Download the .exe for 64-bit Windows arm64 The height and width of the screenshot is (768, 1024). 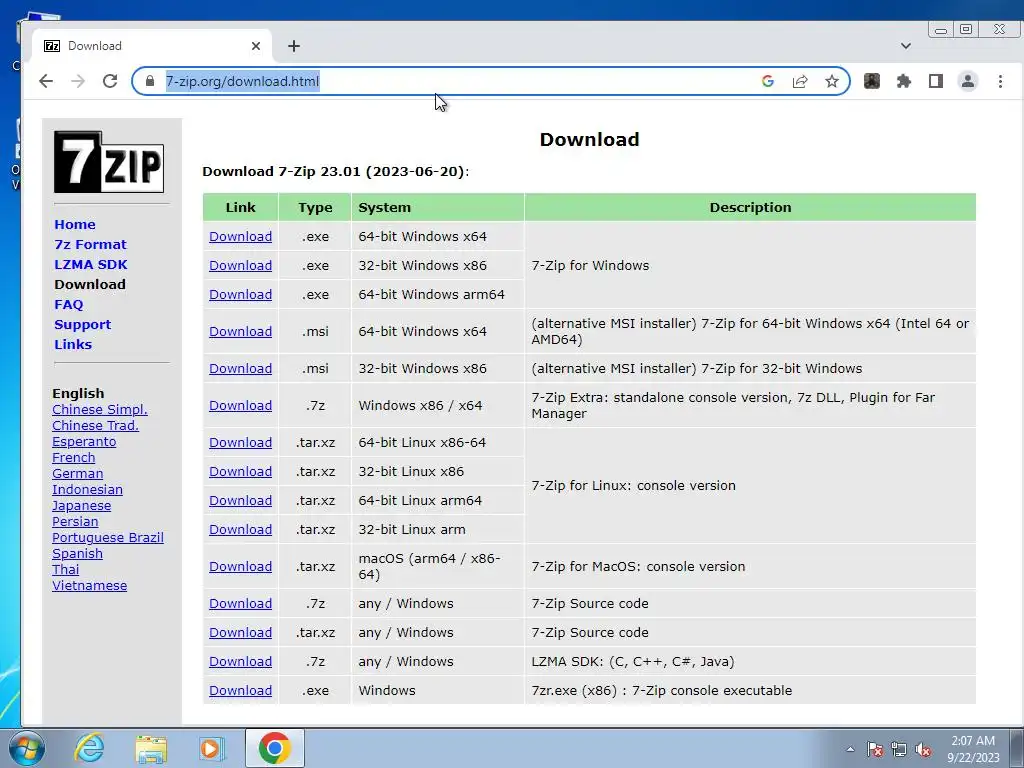(240, 295)
